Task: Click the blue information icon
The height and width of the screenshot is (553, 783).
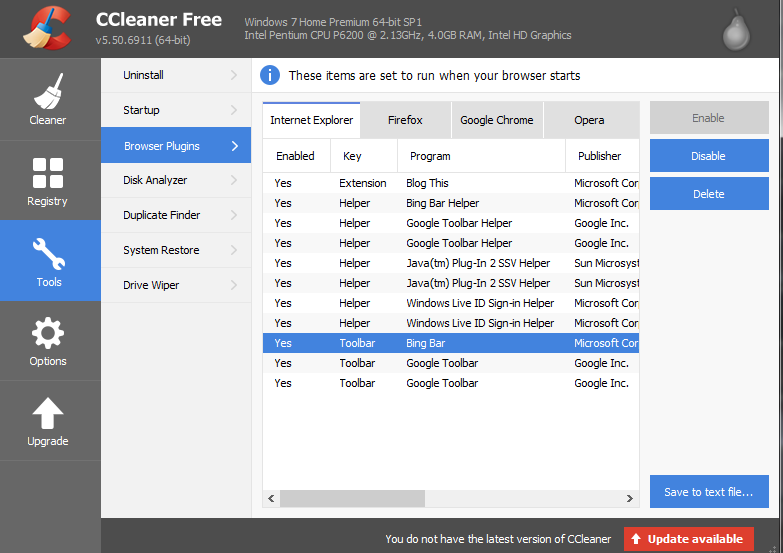Action: click(x=270, y=75)
